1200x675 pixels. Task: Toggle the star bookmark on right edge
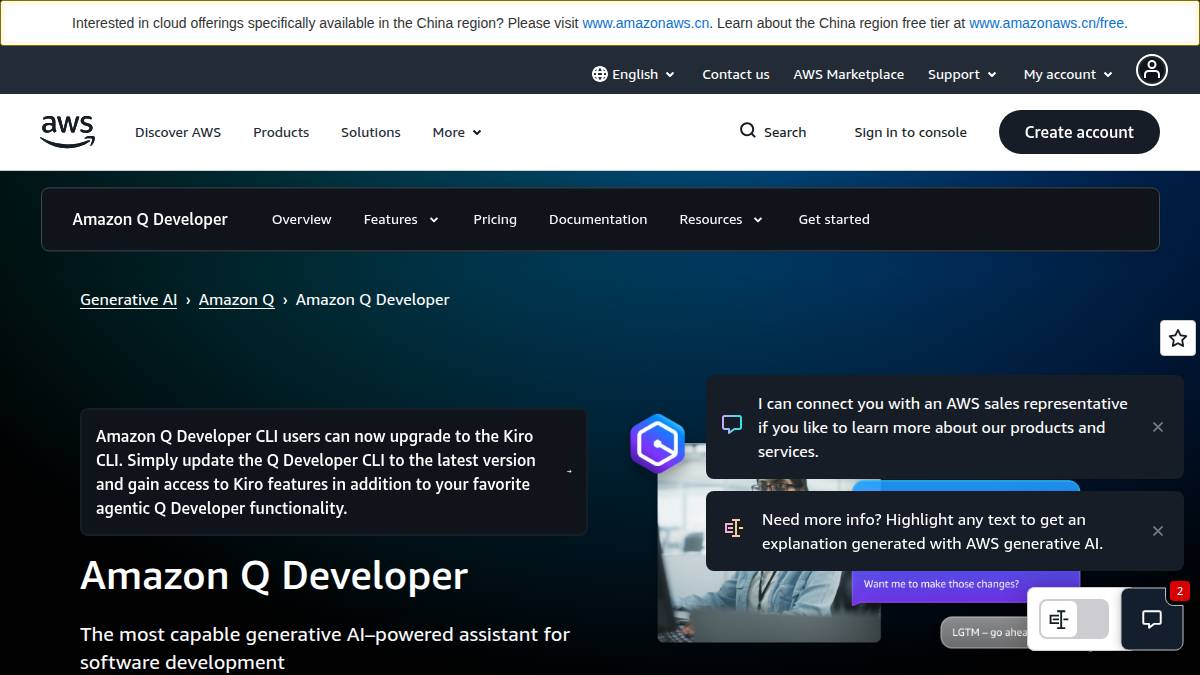click(x=1178, y=338)
